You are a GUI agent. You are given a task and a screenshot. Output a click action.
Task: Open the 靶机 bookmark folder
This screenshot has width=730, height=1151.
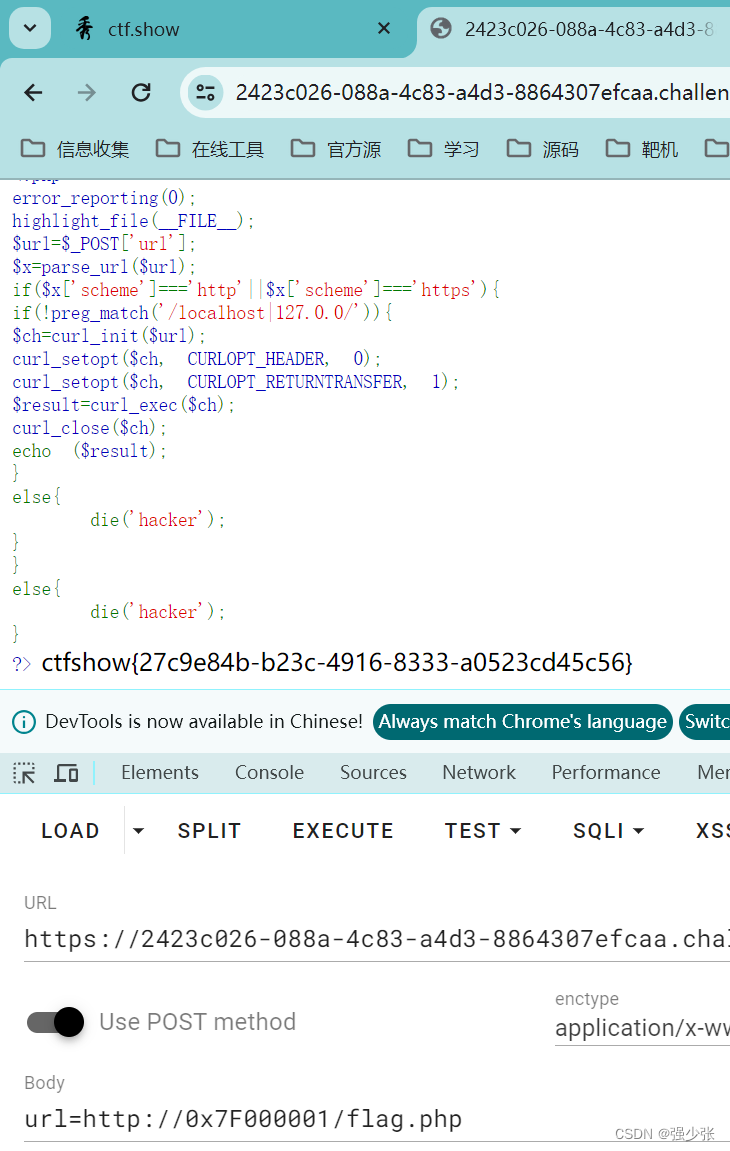pyautogui.click(x=641, y=150)
